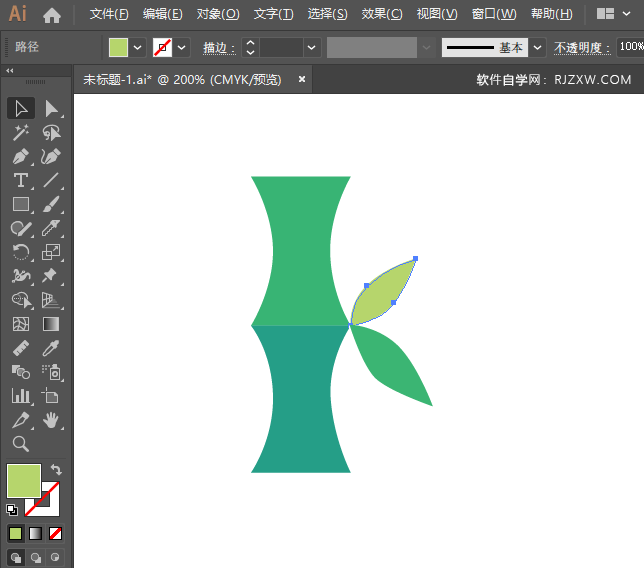
Task: Select the Zoom tool
Action: 21,444
